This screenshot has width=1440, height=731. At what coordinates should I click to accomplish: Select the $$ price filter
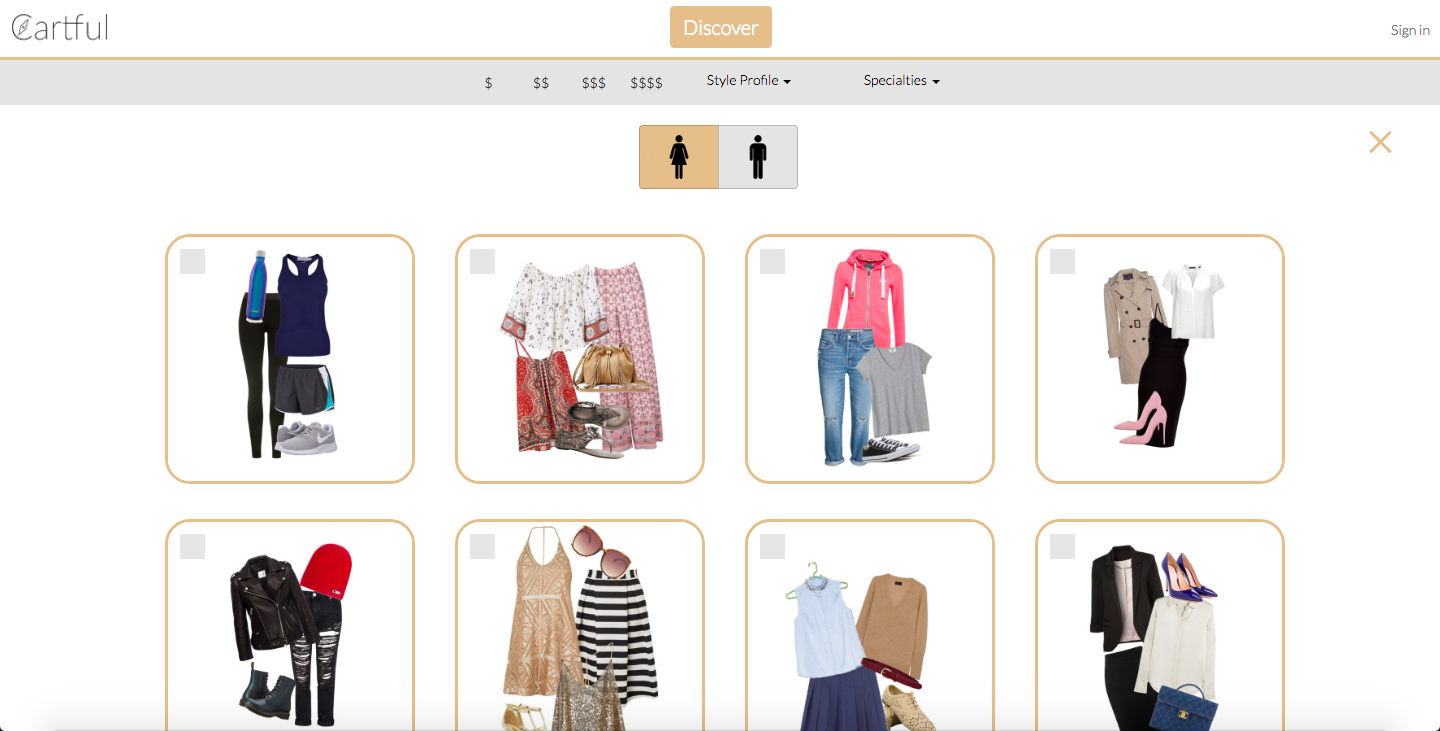[540, 83]
